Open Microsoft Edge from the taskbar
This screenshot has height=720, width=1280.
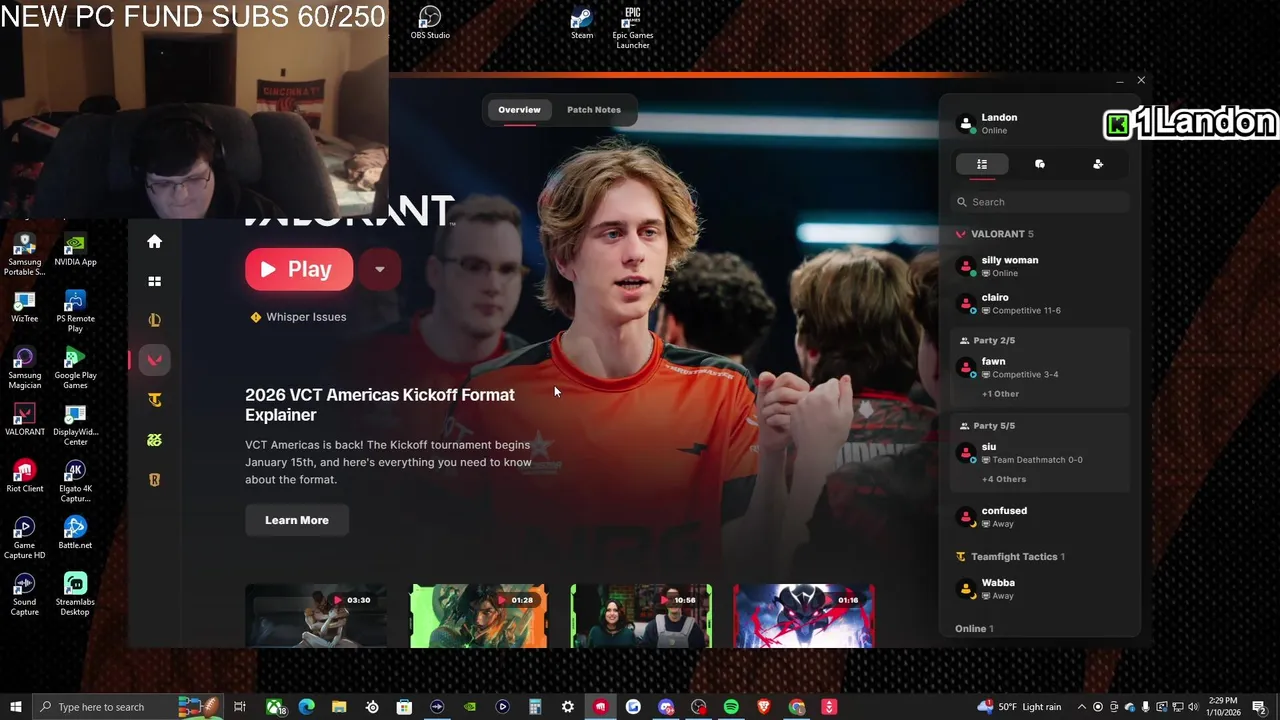(307, 707)
